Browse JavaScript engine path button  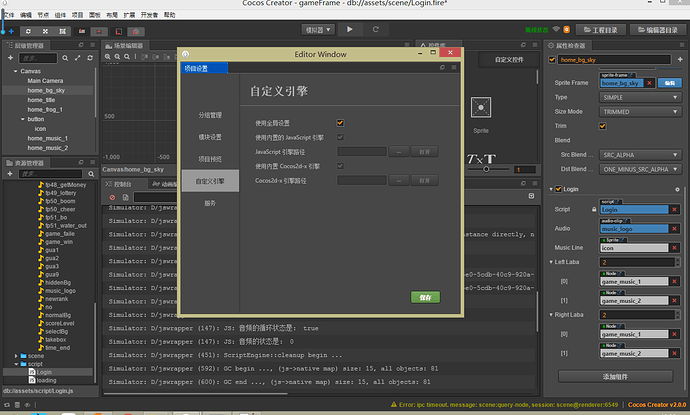click(x=399, y=152)
